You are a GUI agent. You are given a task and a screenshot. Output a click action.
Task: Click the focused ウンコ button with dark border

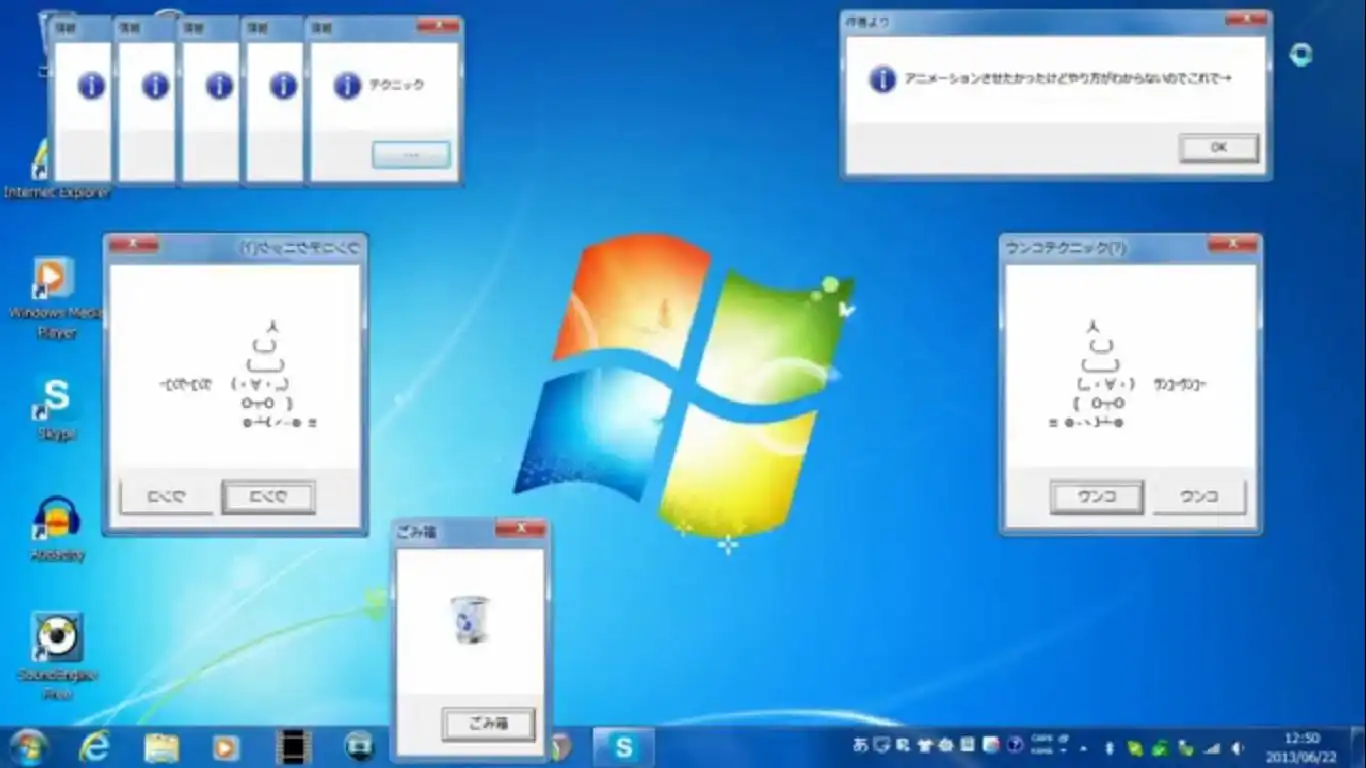coord(1096,497)
